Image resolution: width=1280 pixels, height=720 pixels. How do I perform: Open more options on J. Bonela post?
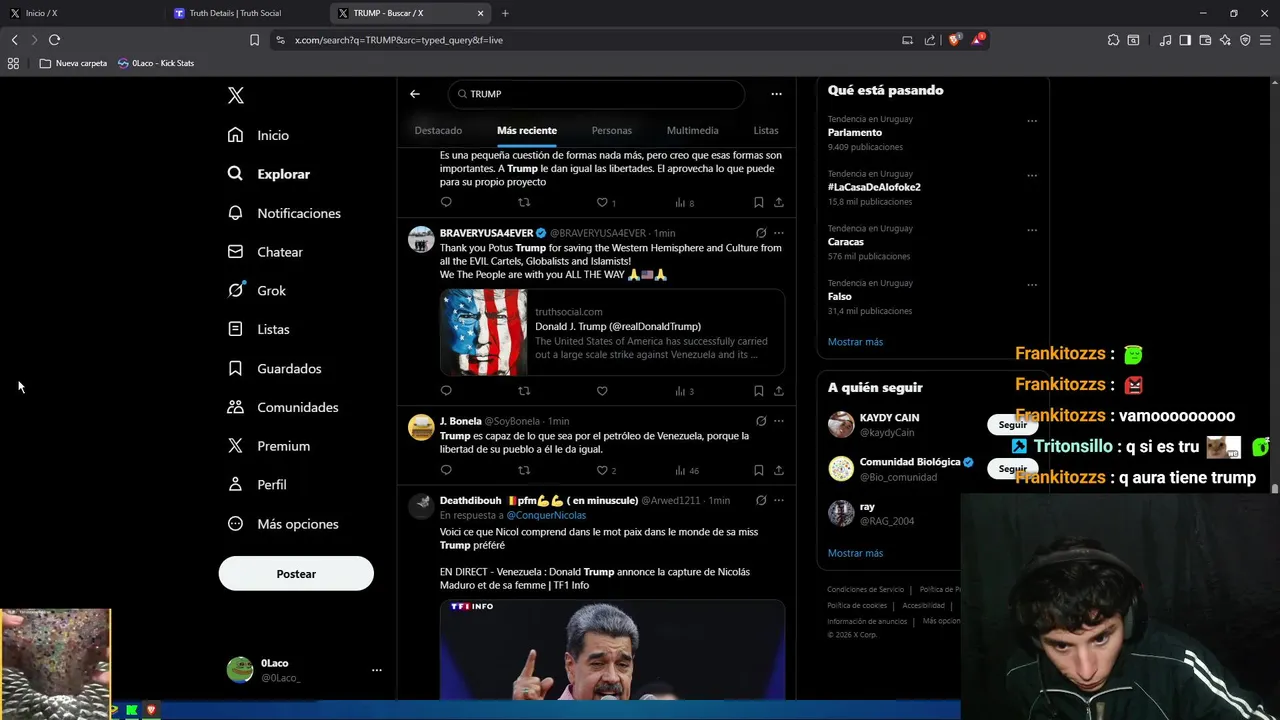[x=779, y=421]
